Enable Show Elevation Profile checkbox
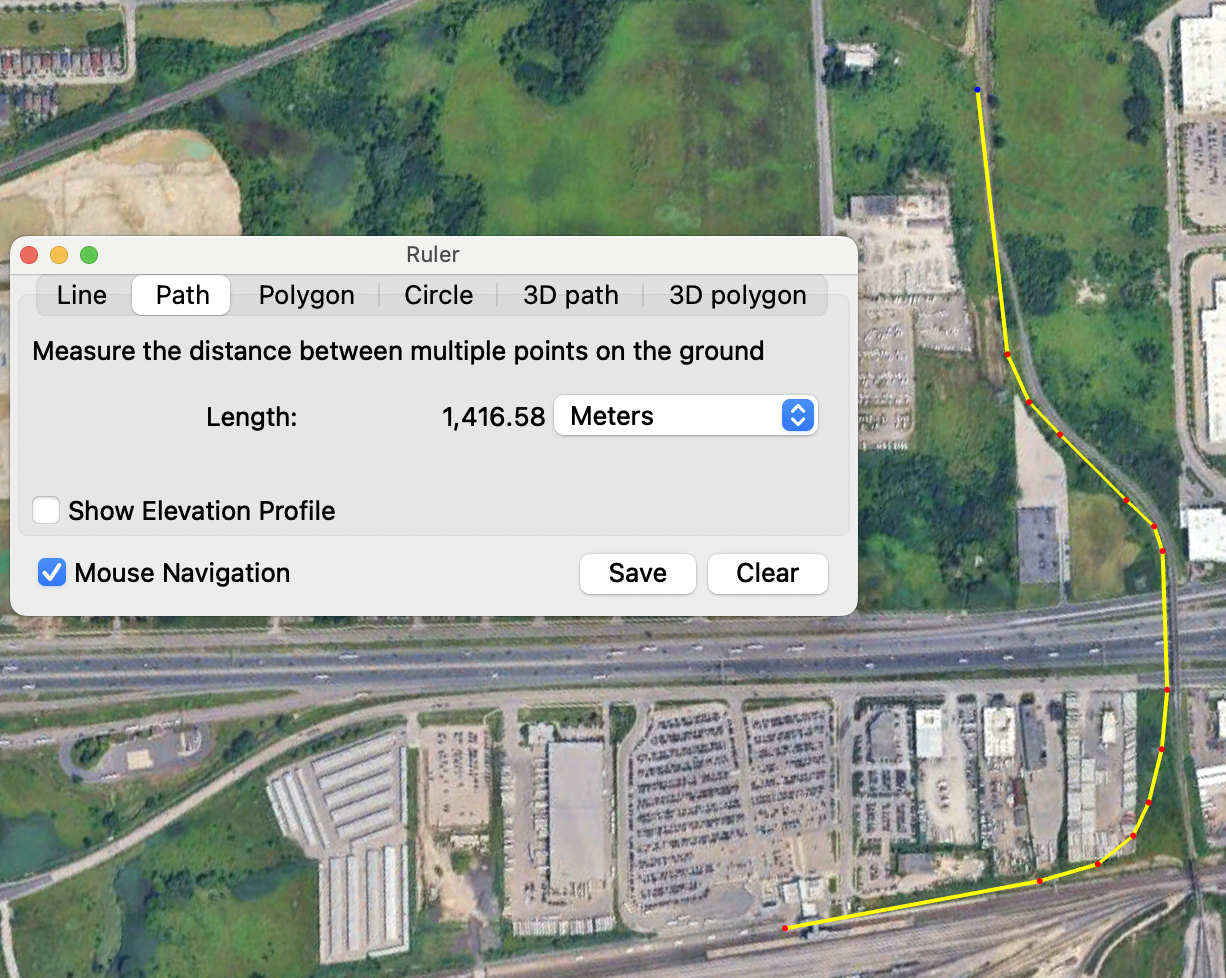This screenshot has height=978, width=1226. tap(46, 511)
